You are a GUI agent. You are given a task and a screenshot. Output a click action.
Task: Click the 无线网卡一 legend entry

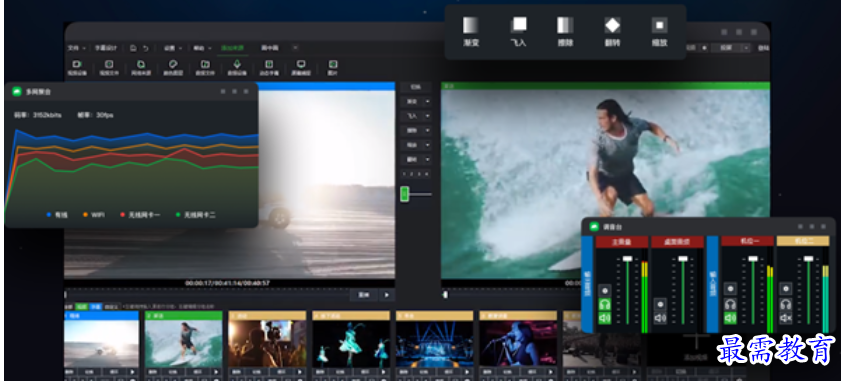point(140,215)
